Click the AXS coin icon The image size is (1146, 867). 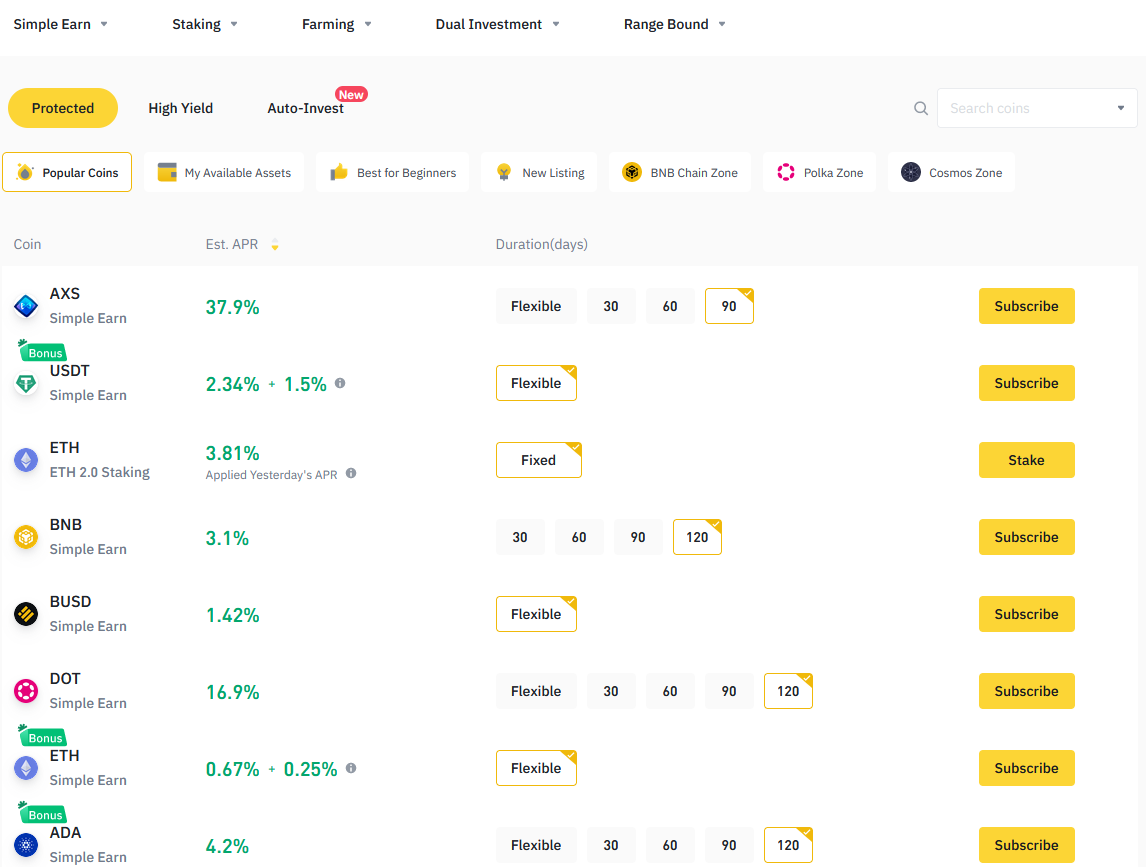(26, 307)
